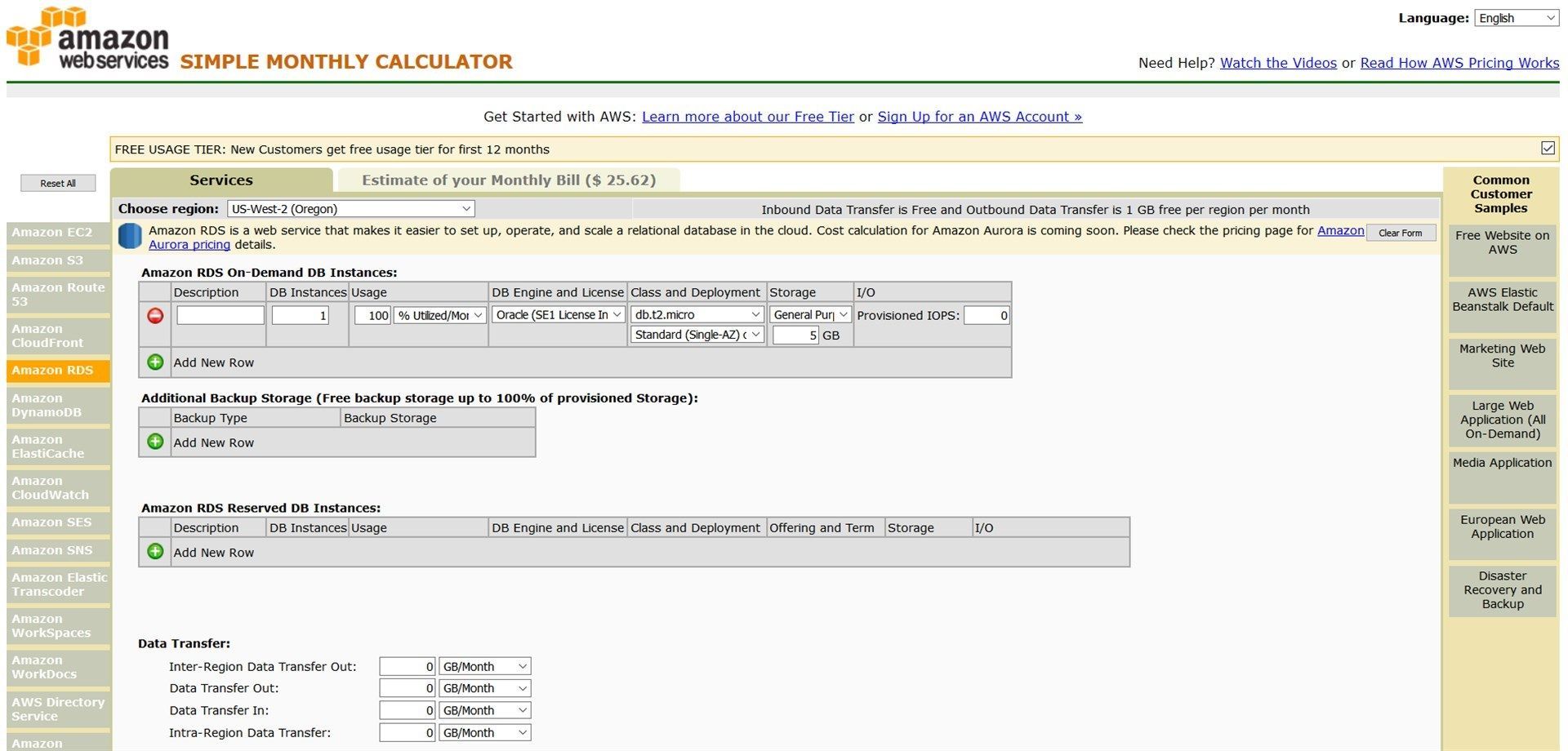This screenshot has width=1568, height=751.
Task: Open Sign Up for an AWS Account link
Action: point(980,117)
